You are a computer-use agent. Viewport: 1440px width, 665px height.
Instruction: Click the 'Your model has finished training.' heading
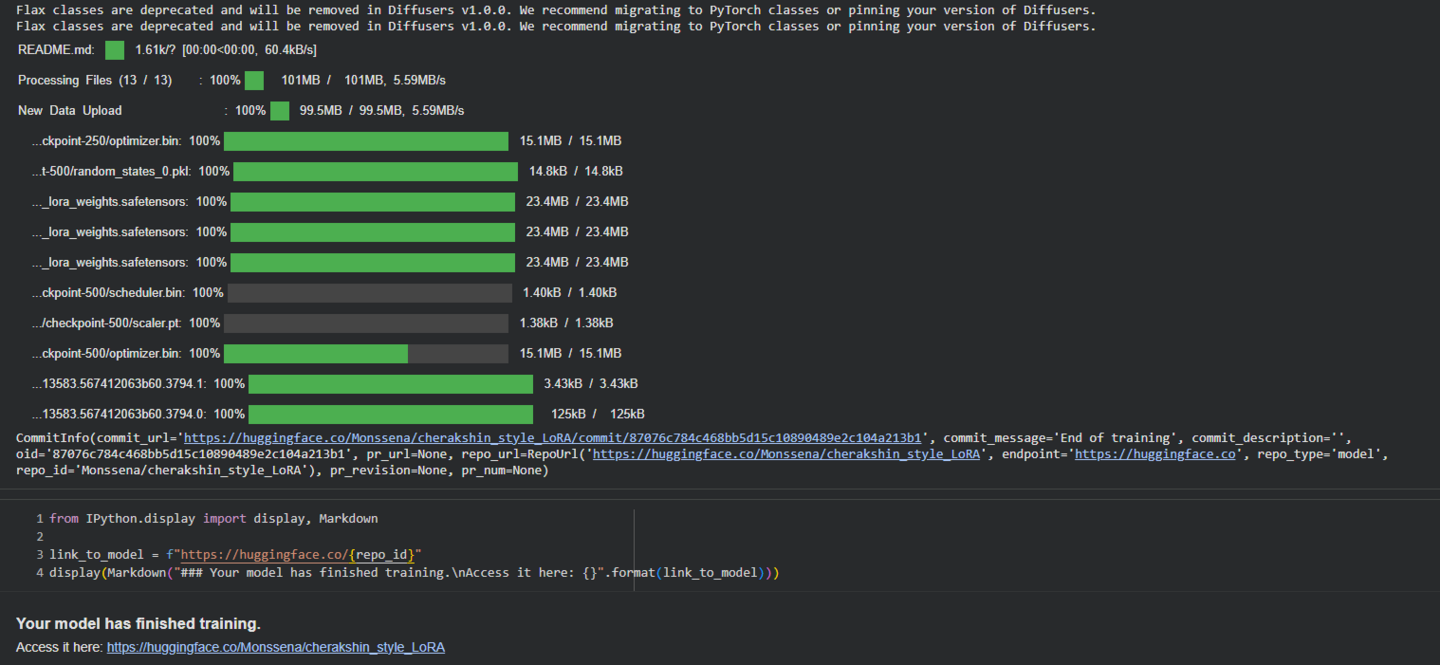coord(138,623)
